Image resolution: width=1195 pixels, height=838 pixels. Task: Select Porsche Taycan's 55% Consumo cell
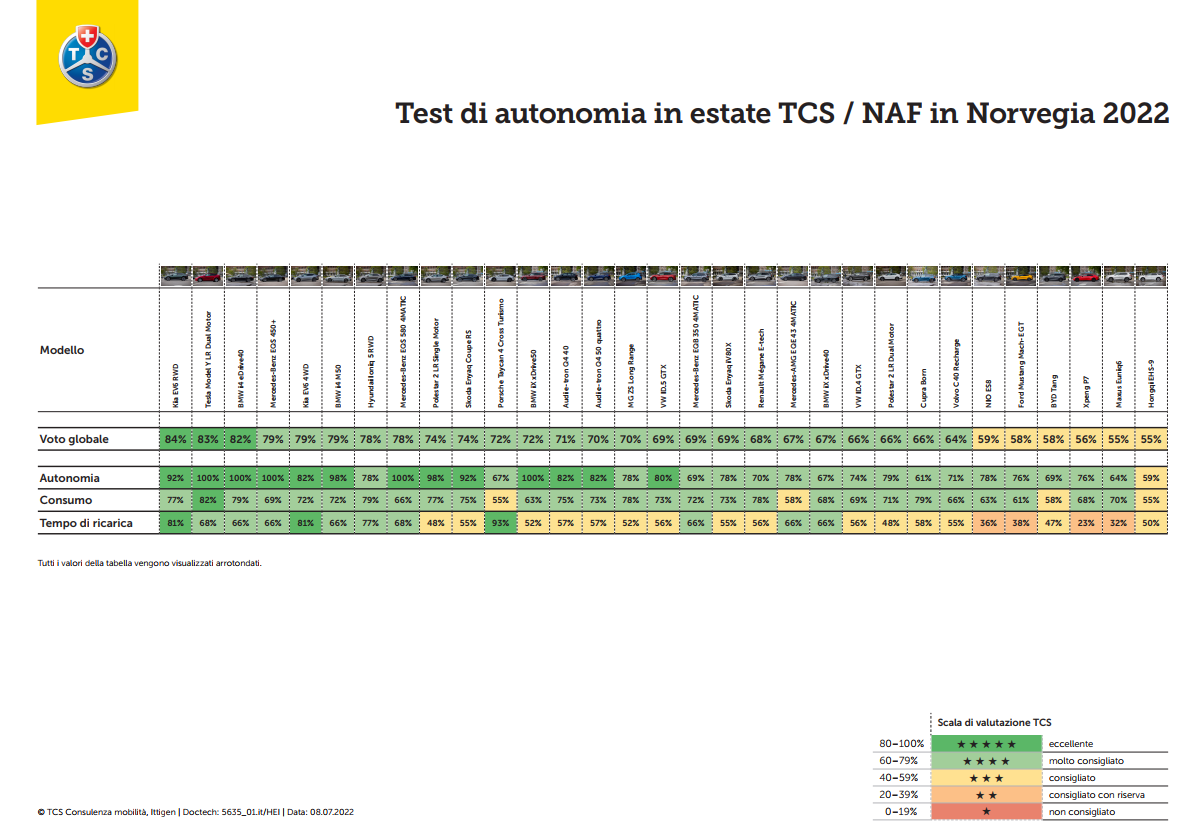pyautogui.click(x=501, y=500)
